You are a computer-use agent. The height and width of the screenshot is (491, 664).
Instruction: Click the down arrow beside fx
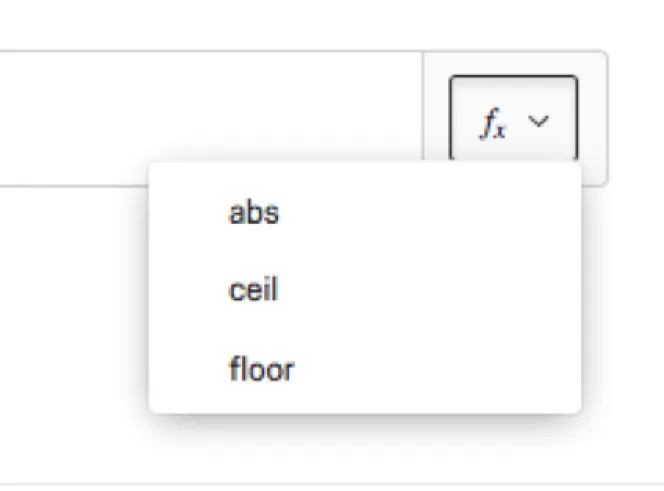539,122
